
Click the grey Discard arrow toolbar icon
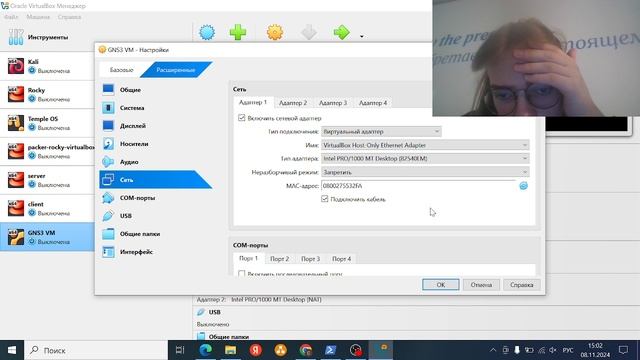click(x=309, y=32)
